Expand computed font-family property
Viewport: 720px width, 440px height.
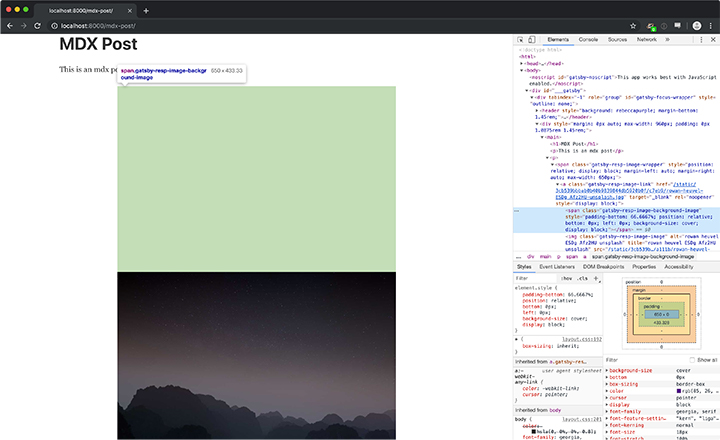tap(607, 412)
